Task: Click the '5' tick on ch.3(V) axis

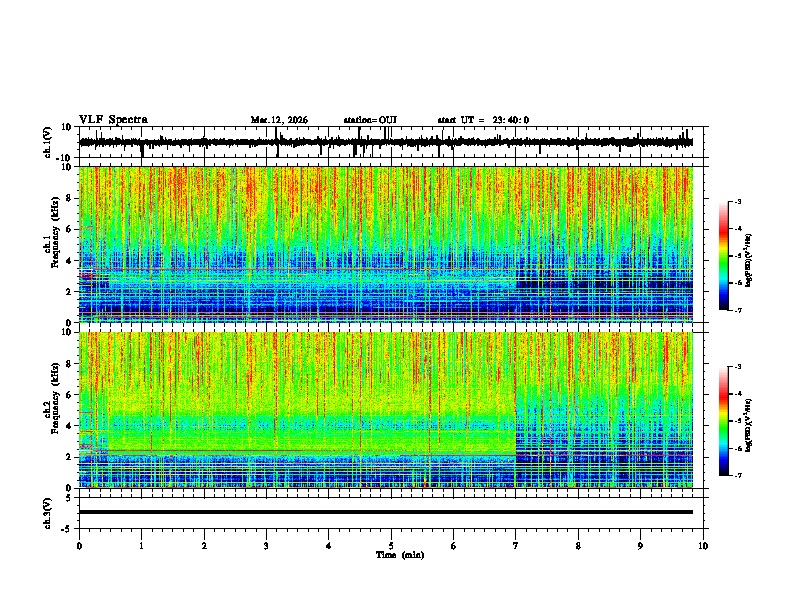Action: click(70, 498)
